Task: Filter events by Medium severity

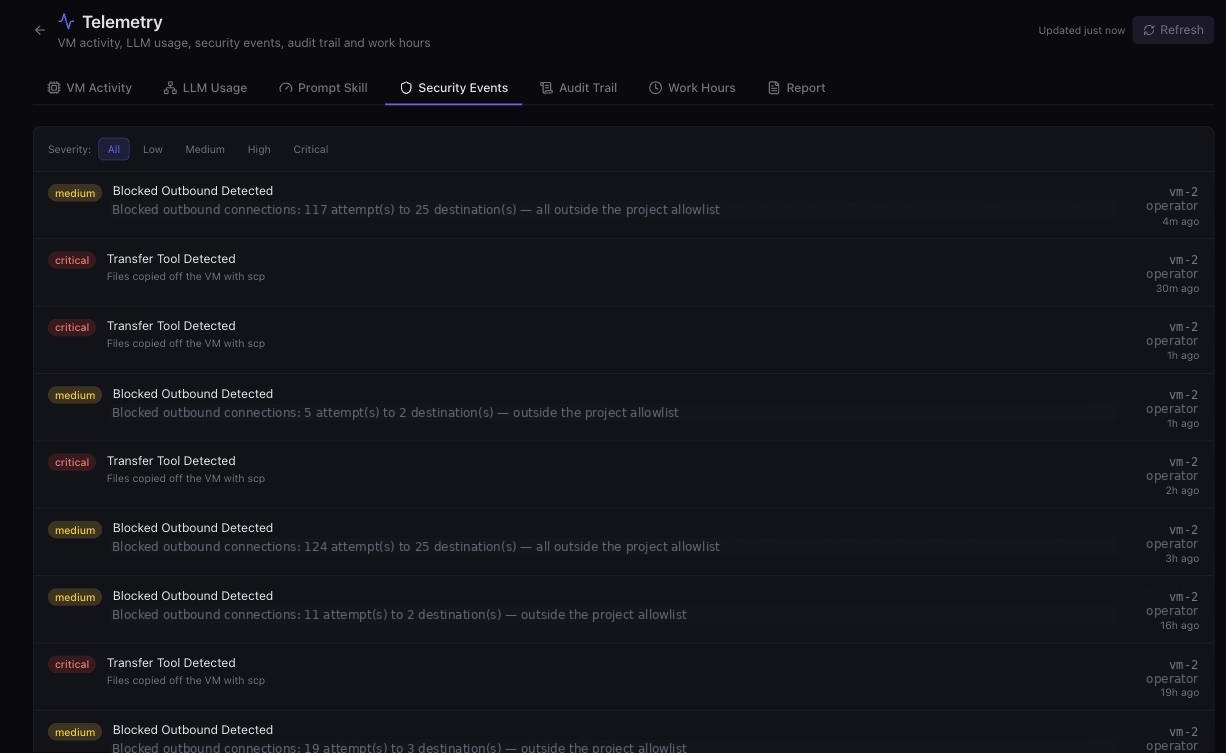Action: click(x=205, y=149)
